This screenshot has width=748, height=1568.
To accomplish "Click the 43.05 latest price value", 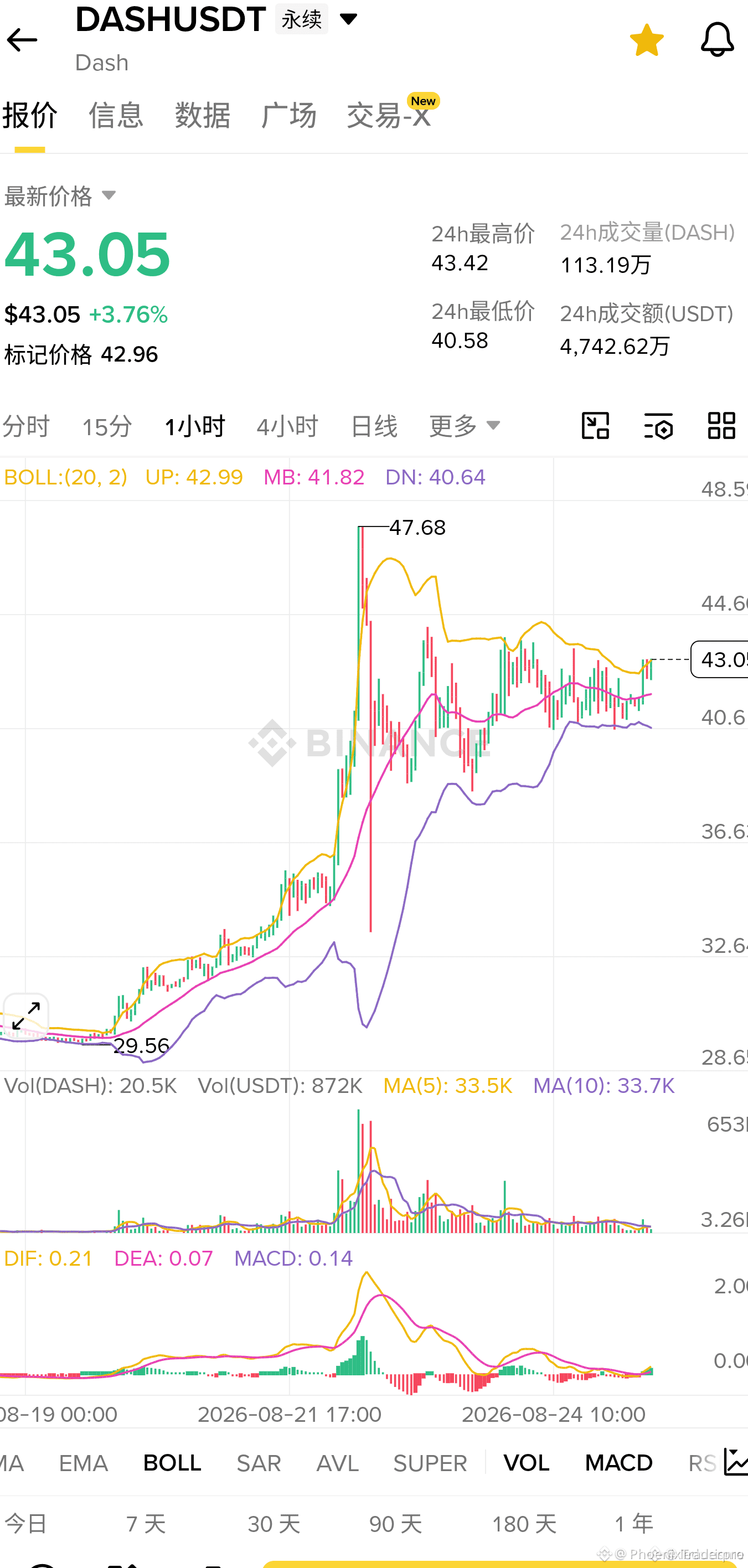I will click(87, 254).
